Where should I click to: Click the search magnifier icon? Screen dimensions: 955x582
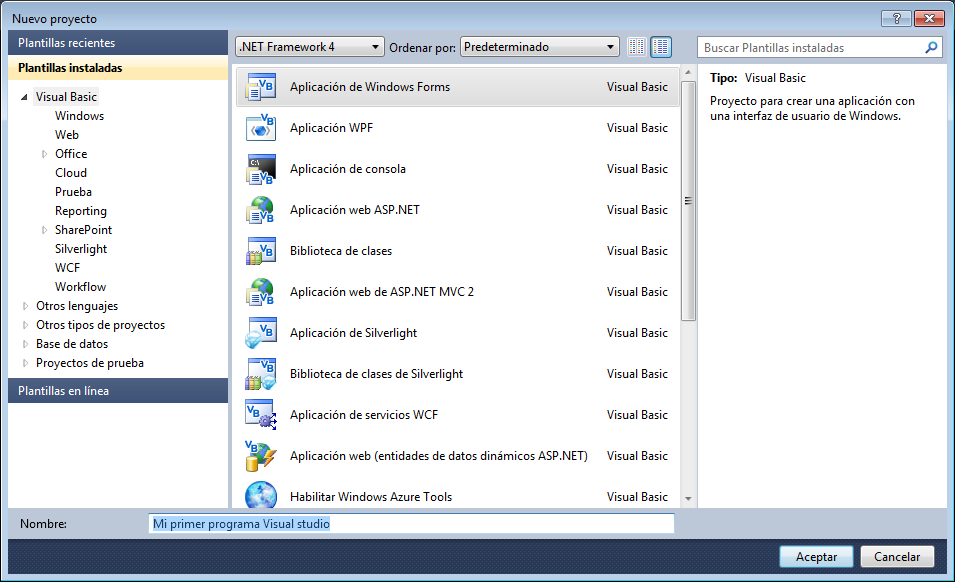pyautogui.click(x=931, y=46)
